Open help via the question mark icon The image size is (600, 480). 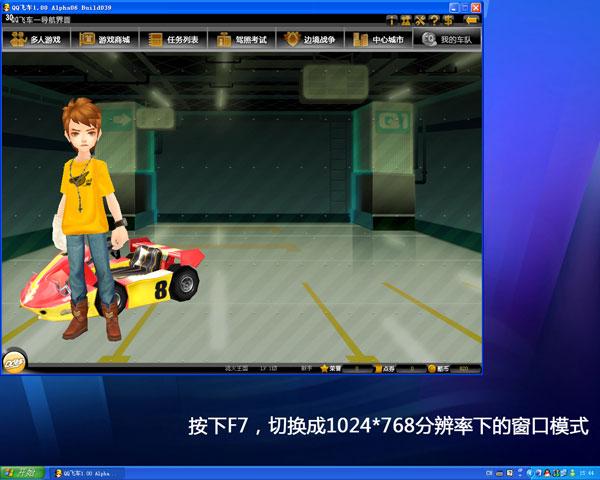434,20
